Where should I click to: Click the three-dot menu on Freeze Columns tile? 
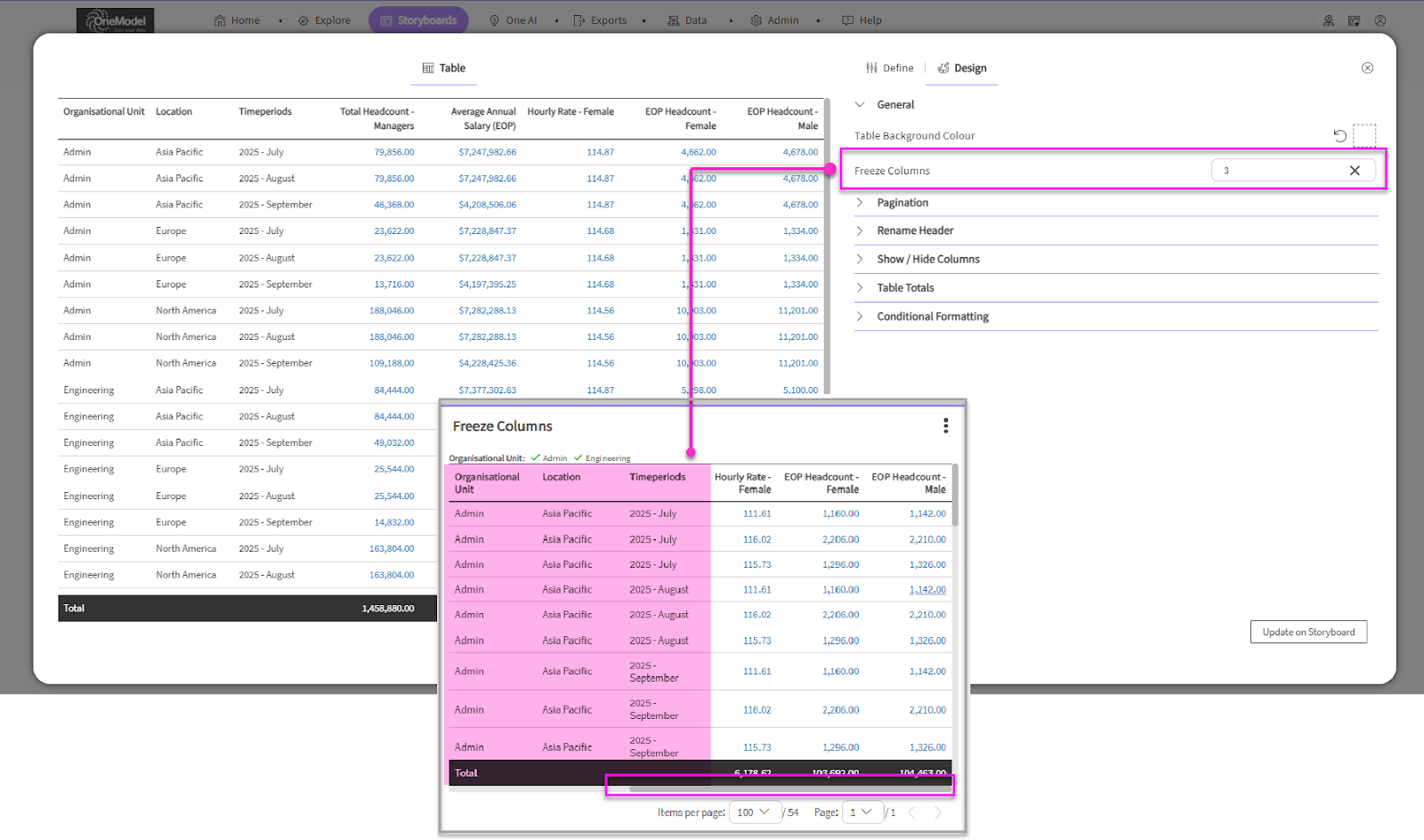click(945, 426)
